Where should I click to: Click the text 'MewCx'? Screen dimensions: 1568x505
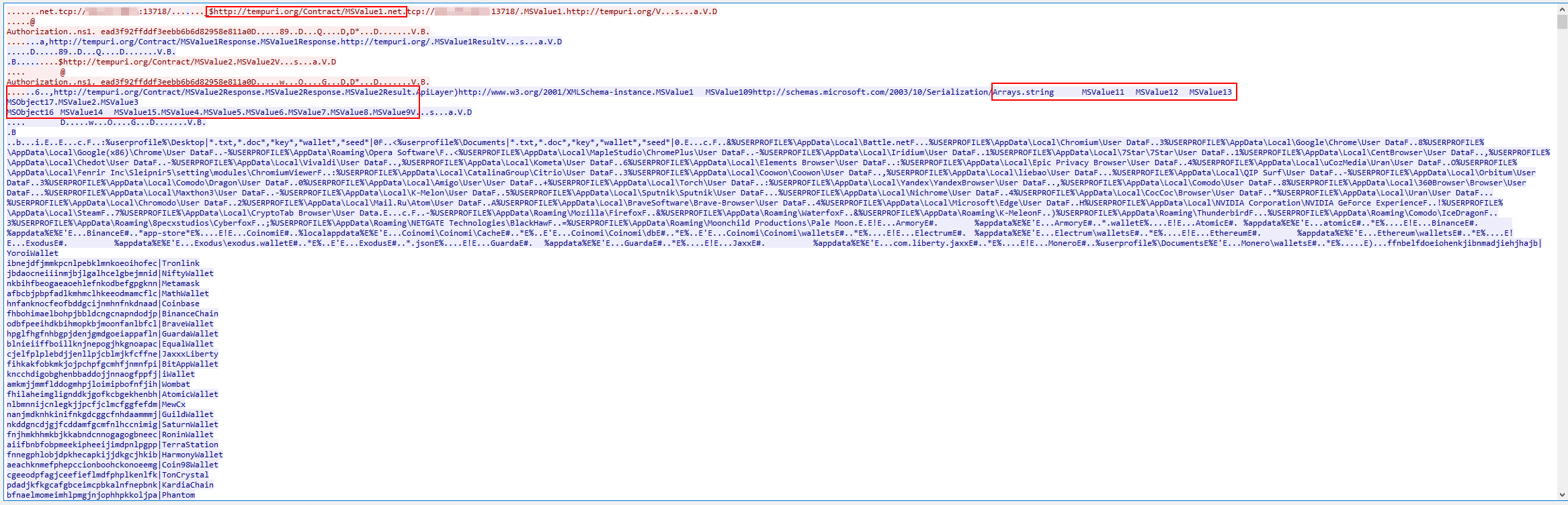[173, 404]
